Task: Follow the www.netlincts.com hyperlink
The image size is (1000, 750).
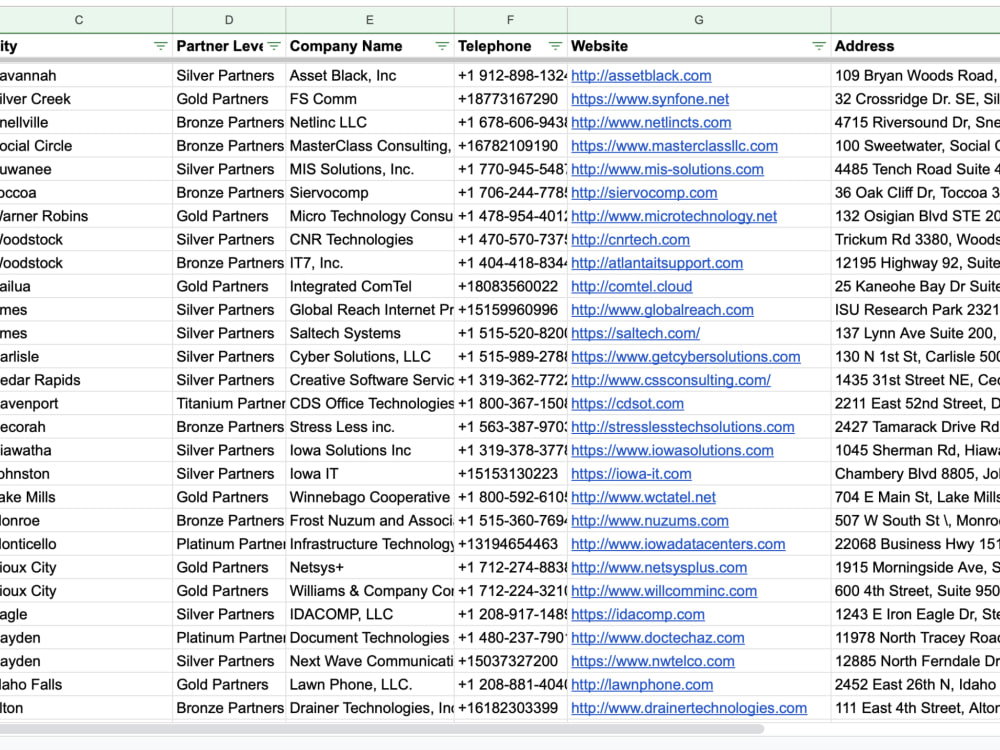Action: pyautogui.click(x=651, y=122)
